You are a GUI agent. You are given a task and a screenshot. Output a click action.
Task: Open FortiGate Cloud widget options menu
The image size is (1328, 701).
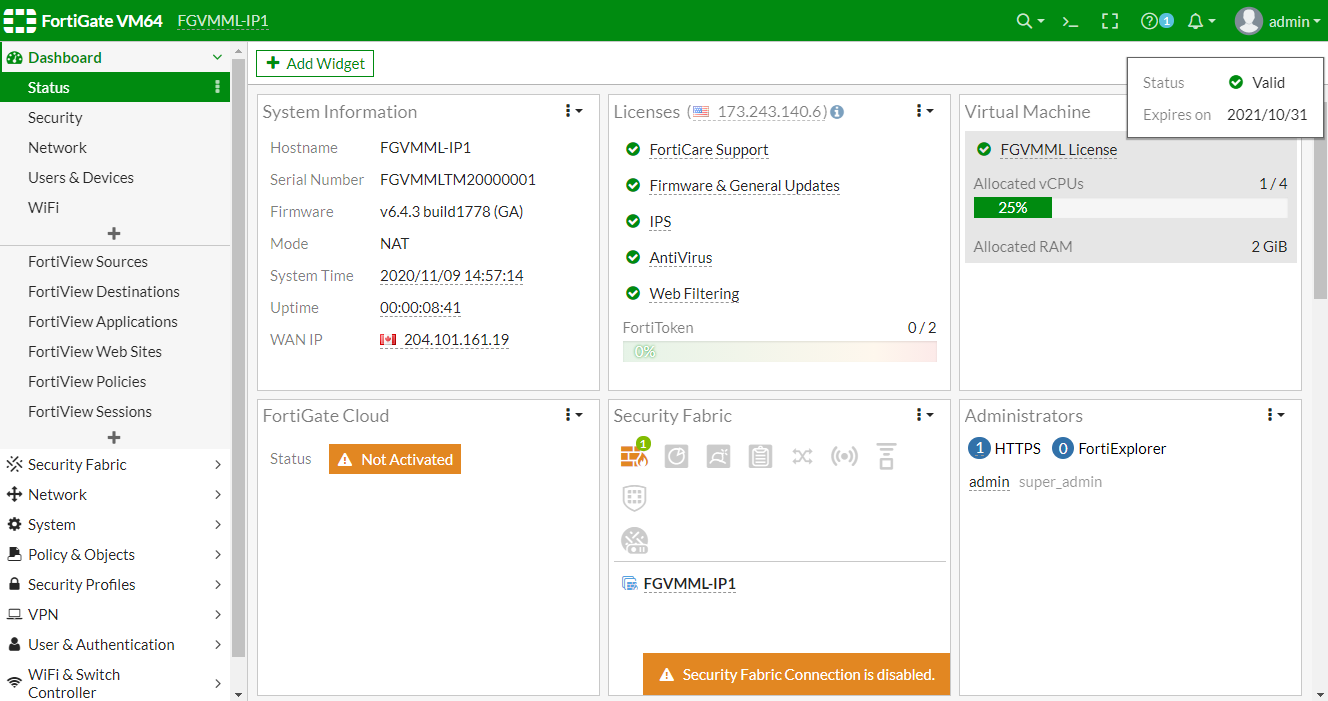point(574,415)
